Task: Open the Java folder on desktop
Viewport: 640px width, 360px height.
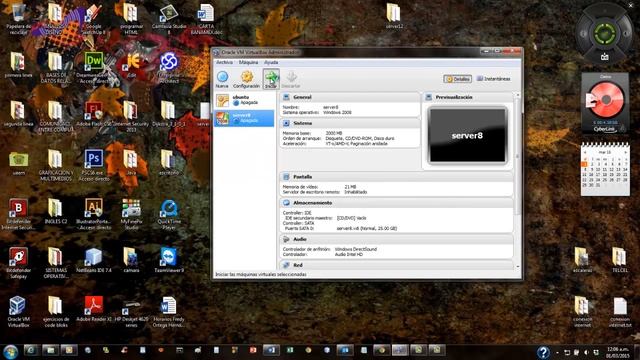Action: pyautogui.click(x=131, y=162)
